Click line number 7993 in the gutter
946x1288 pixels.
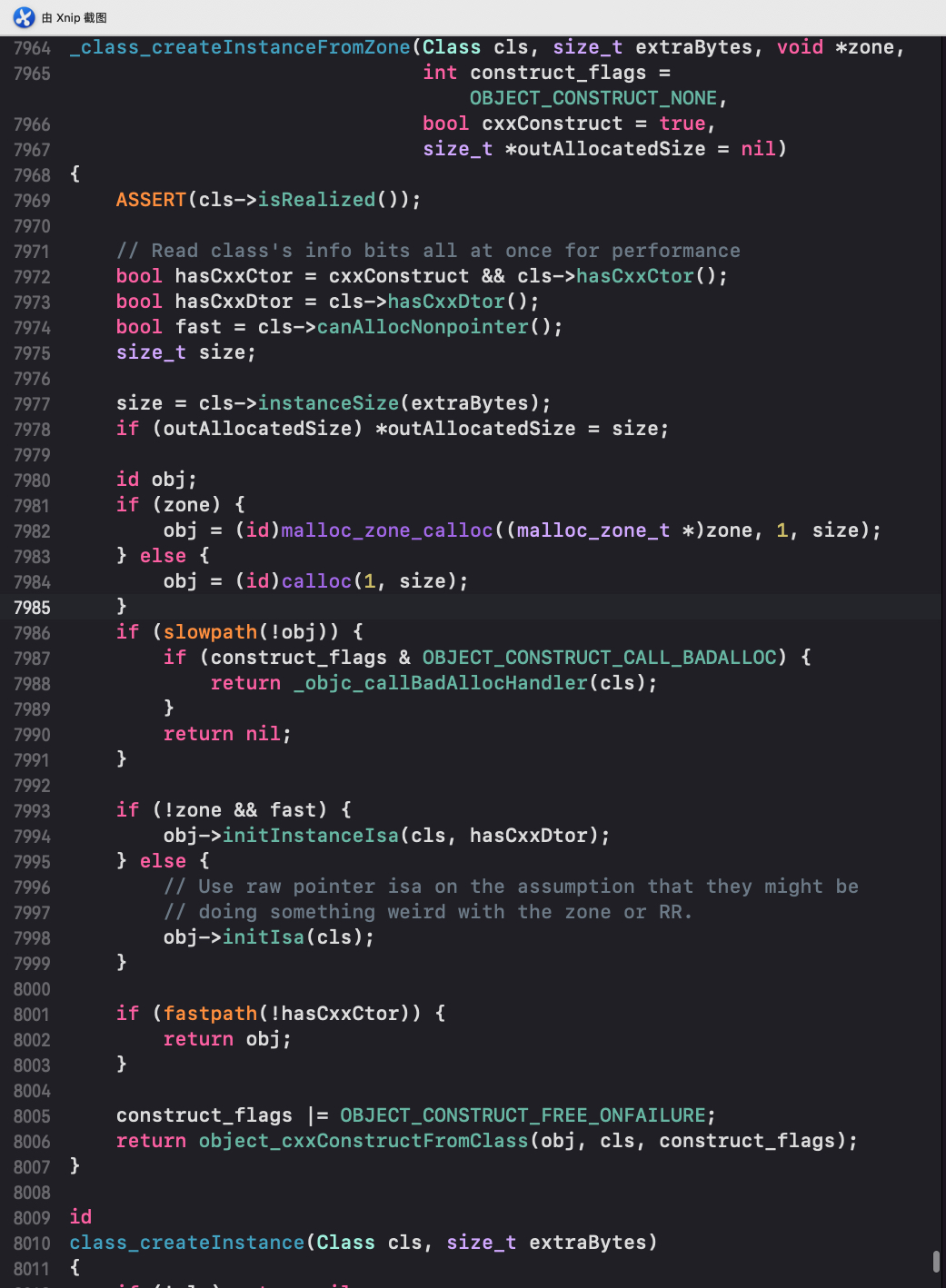coord(32,811)
